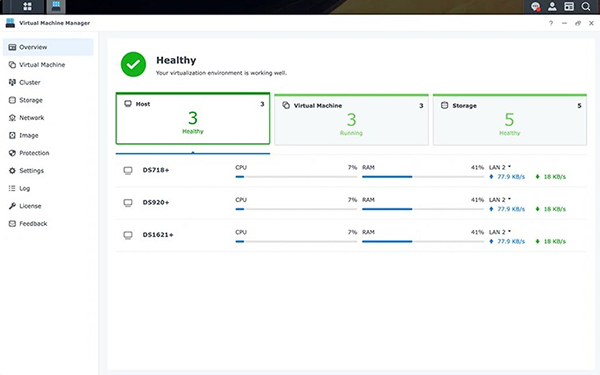Select the Storage summary card
The width and height of the screenshot is (600, 375).
click(510, 120)
